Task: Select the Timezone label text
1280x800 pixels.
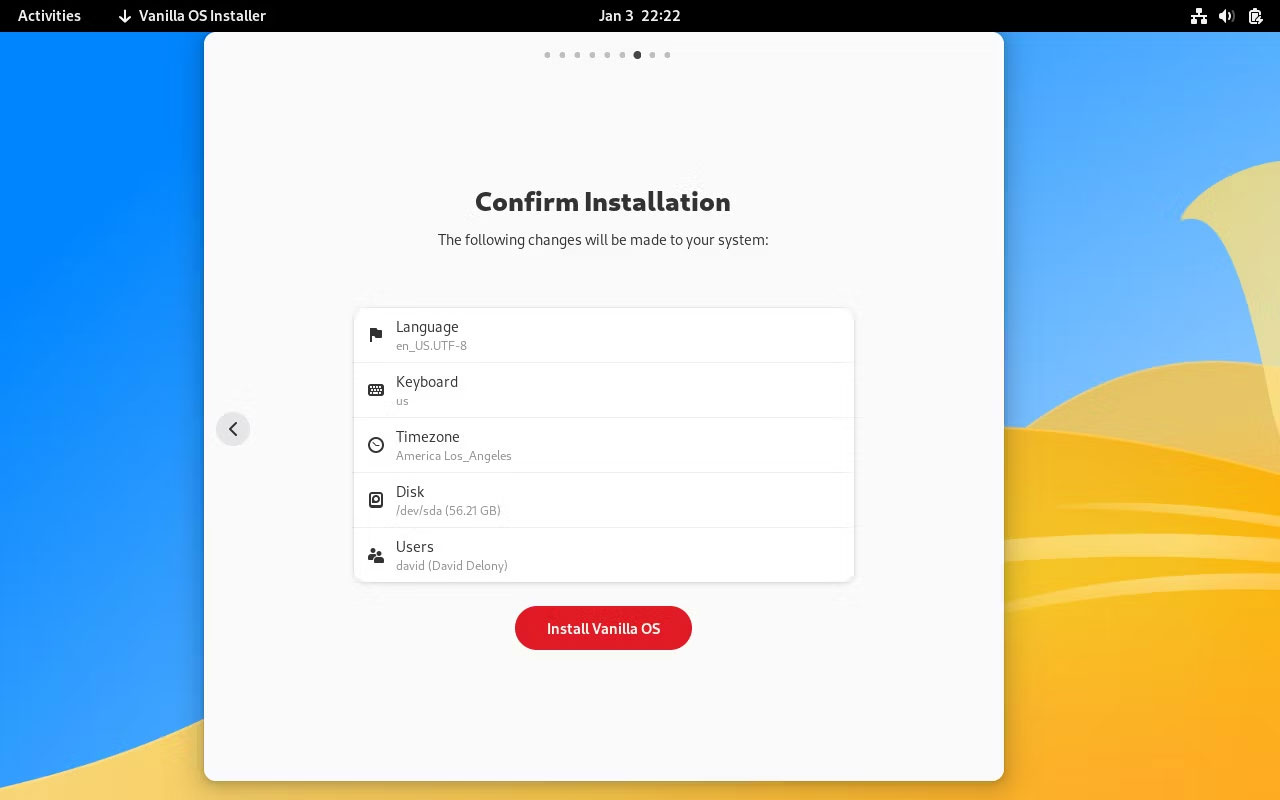Action: 428,437
